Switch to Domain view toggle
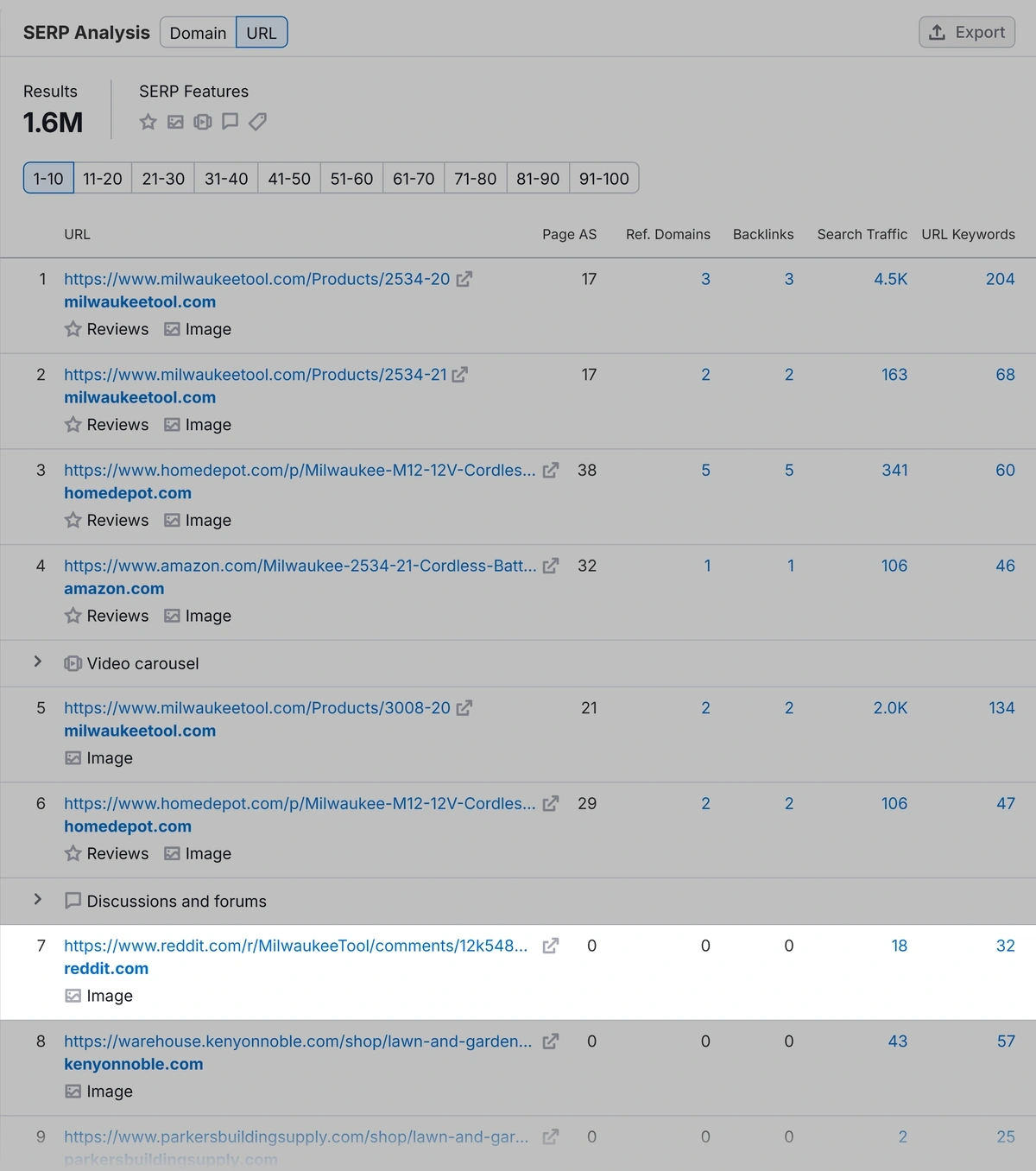This screenshot has width=1036, height=1171. pos(198,33)
